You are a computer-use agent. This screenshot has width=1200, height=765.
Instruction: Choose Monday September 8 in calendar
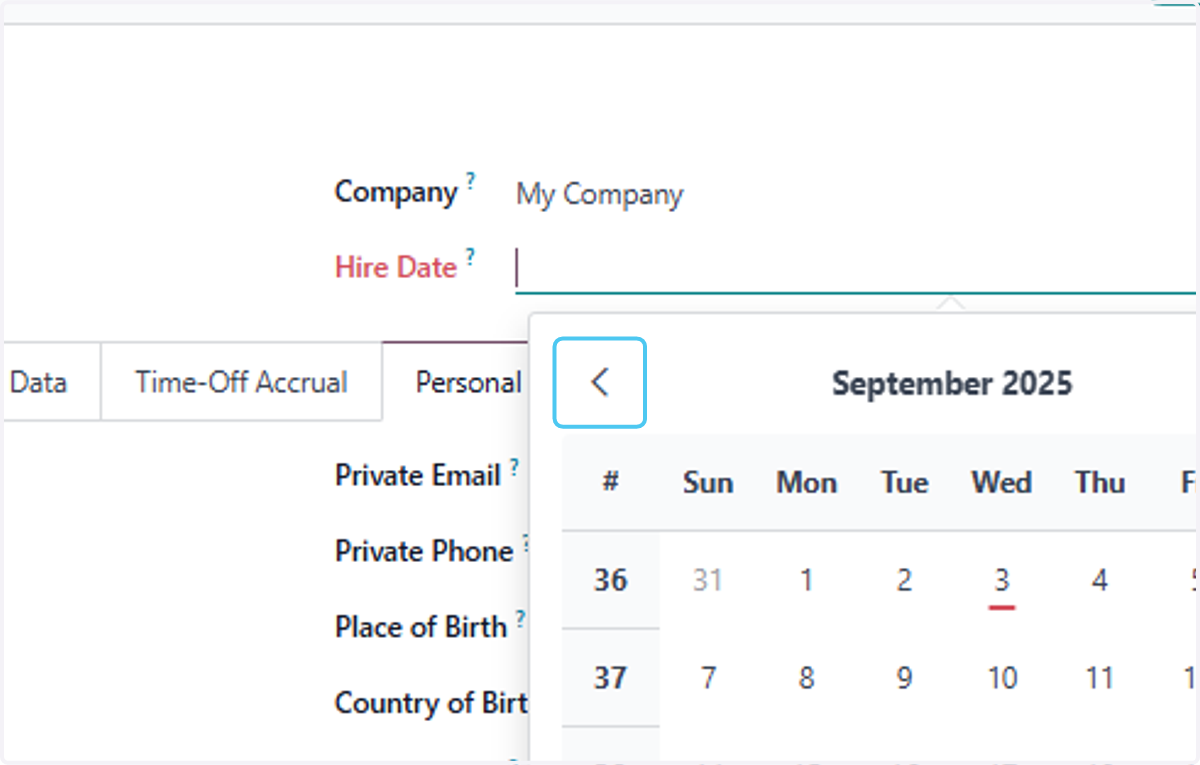pyautogui.click(x=806, y=678)
